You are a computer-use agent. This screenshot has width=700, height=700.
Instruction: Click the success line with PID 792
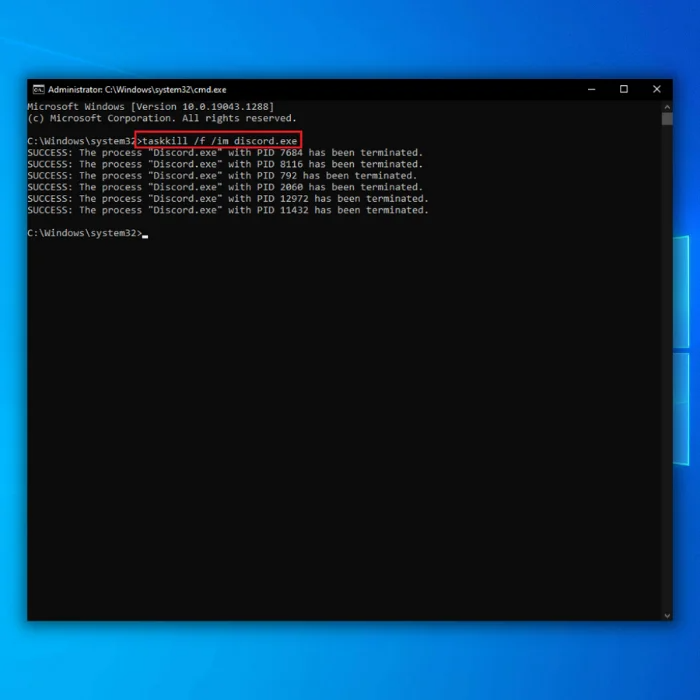coord(222,176)
